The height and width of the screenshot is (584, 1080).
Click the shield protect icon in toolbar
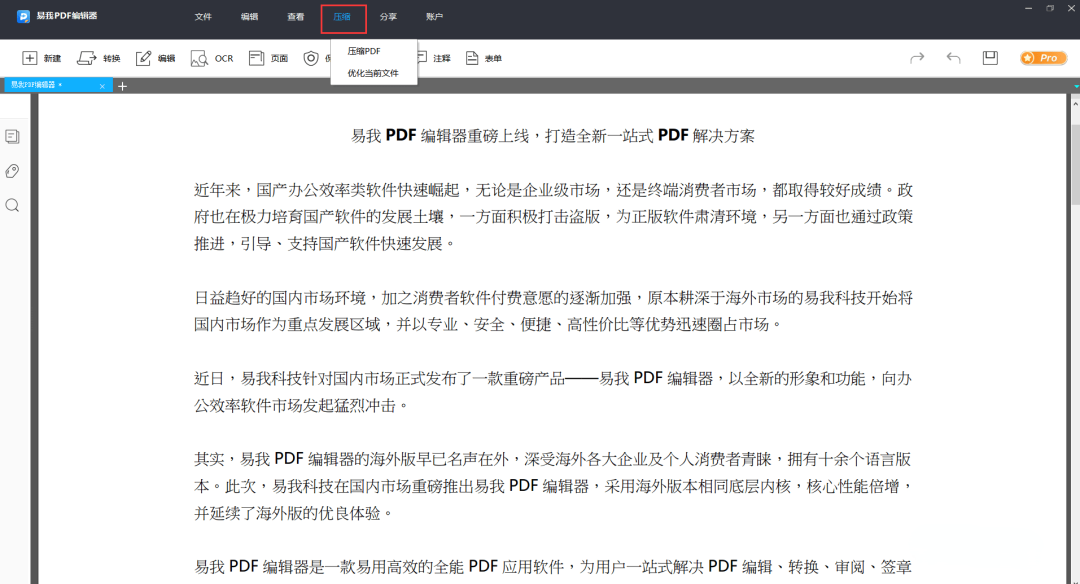pyautogui.click(x=311, y=59)
